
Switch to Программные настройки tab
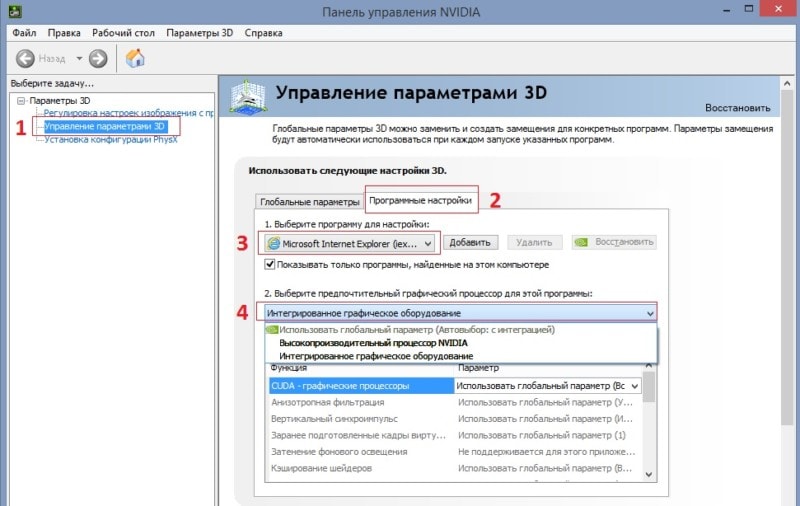coord(420,200)
